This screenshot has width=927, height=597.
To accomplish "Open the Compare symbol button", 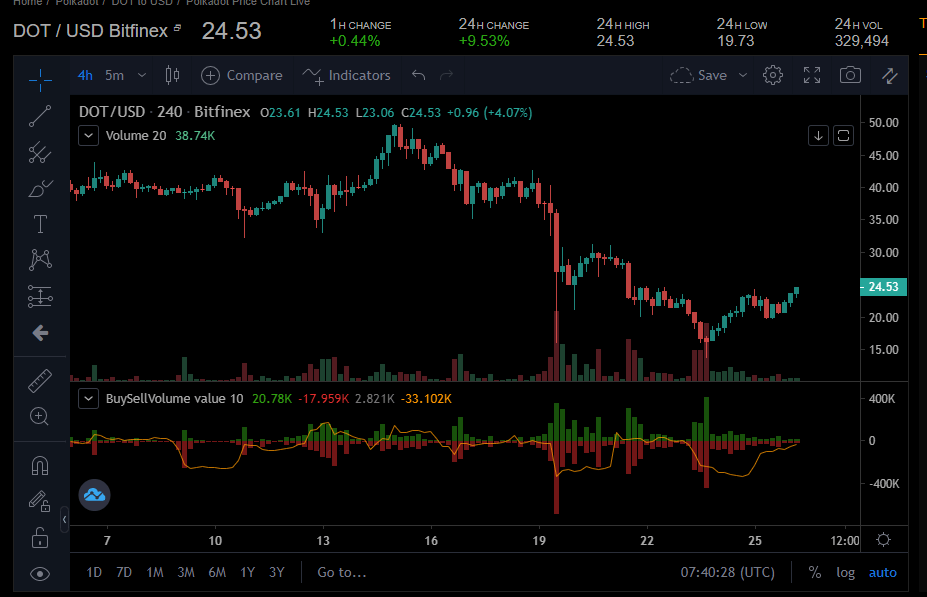I will [242, 75].
